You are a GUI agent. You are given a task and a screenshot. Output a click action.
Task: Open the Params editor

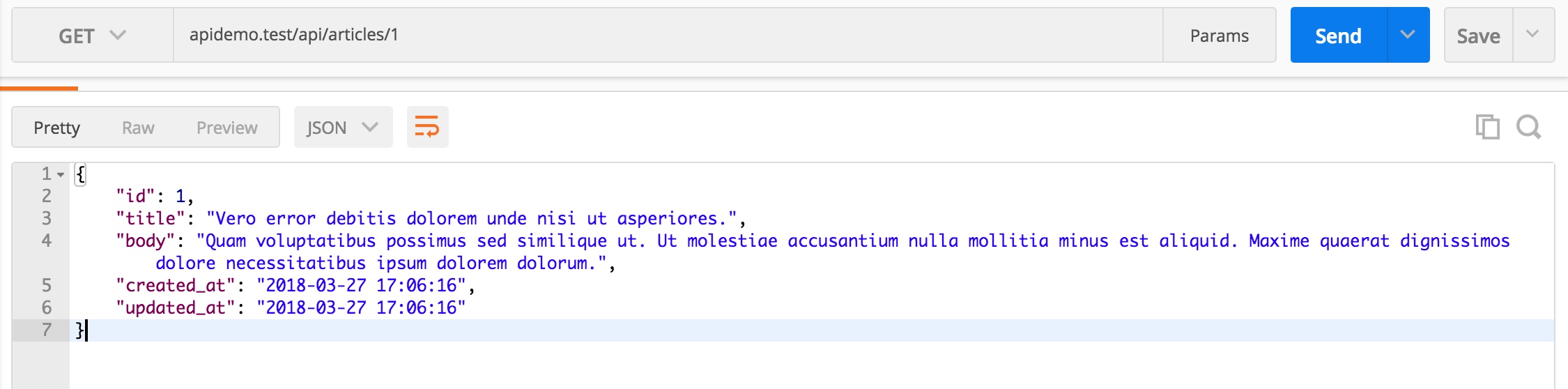(x=1220, y=36)
